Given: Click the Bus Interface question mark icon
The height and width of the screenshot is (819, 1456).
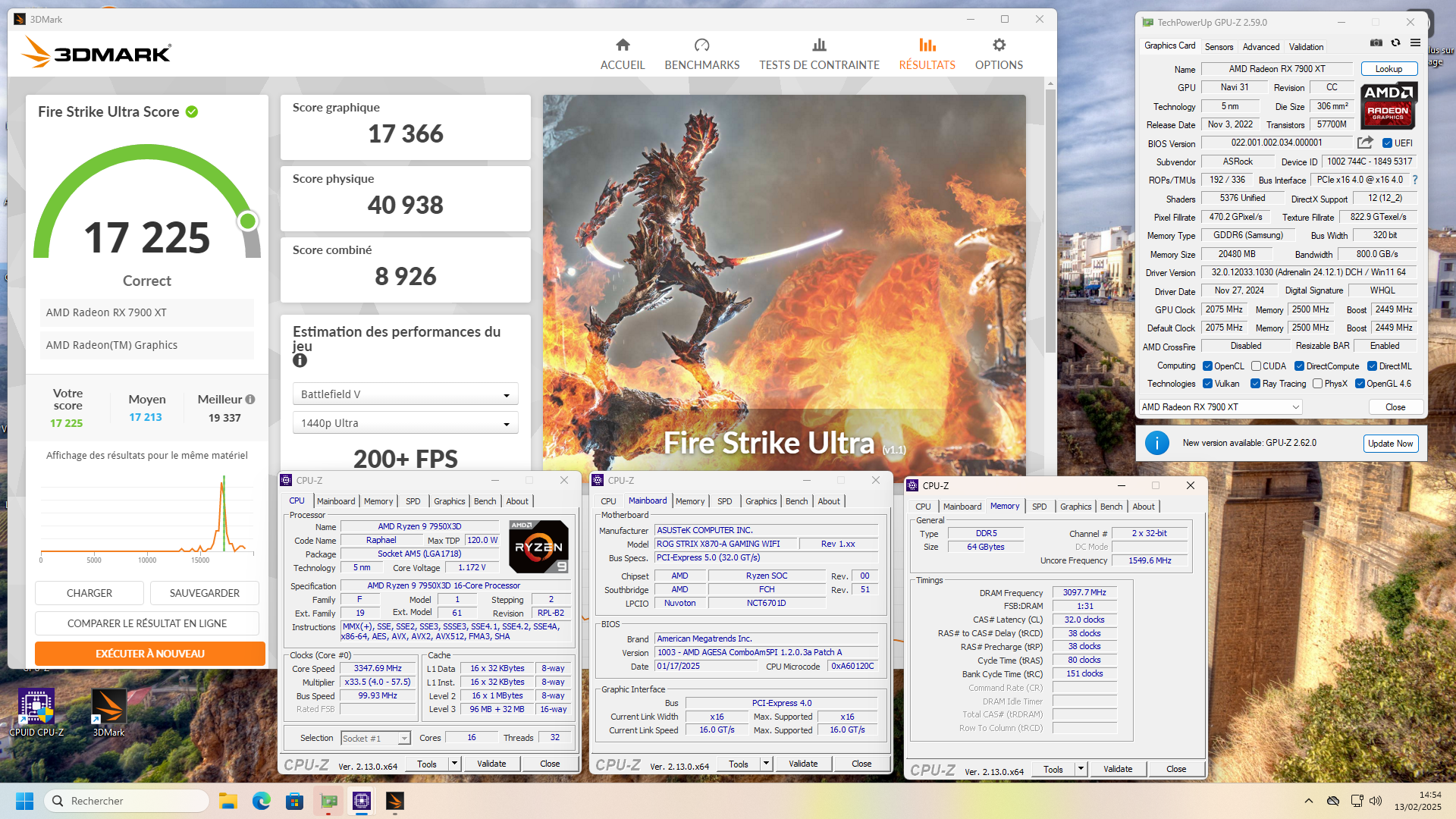Looking at the screenshot, I should (x=1415, y=180).
